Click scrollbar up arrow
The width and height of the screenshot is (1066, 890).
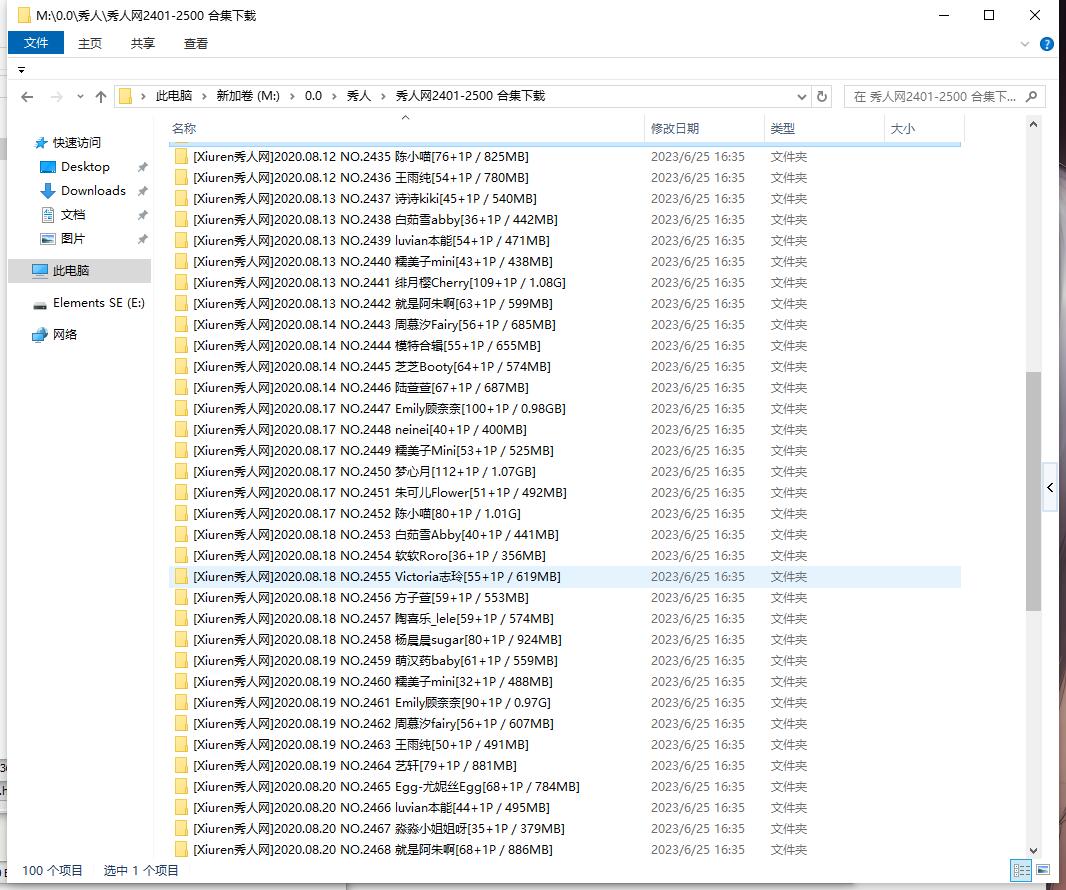click(1033, 124)
